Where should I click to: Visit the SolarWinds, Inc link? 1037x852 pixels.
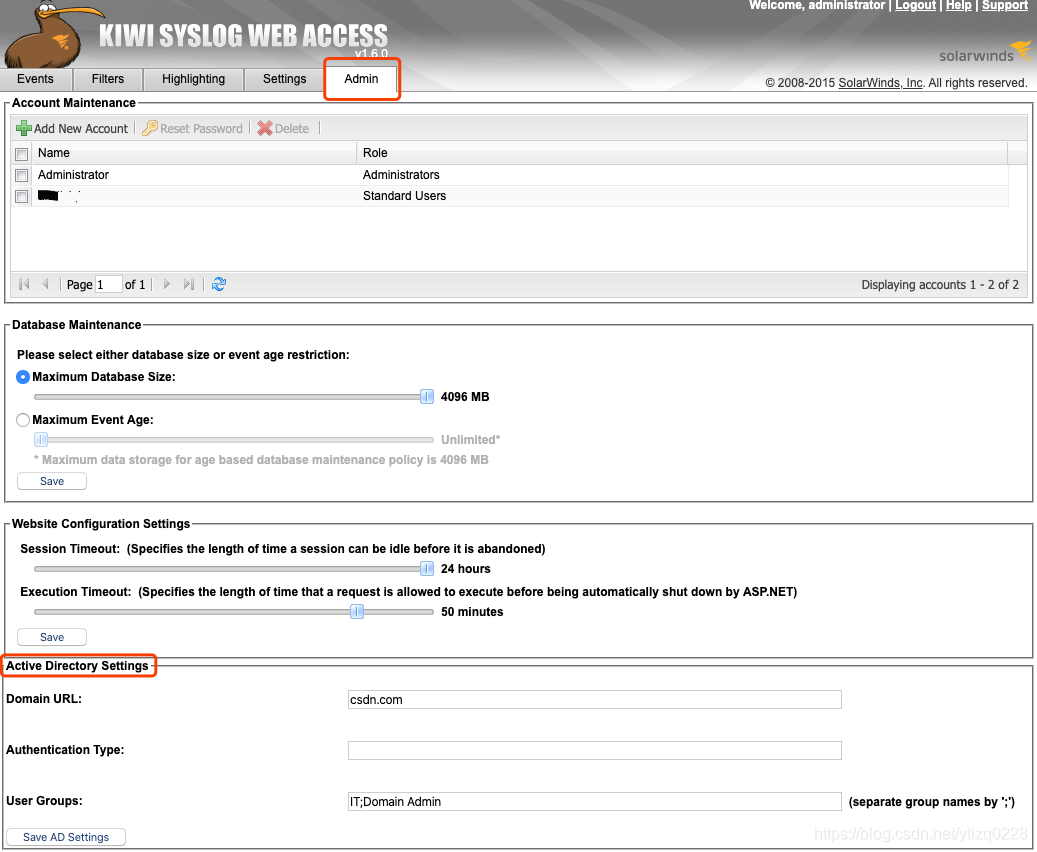pos(880,83)
